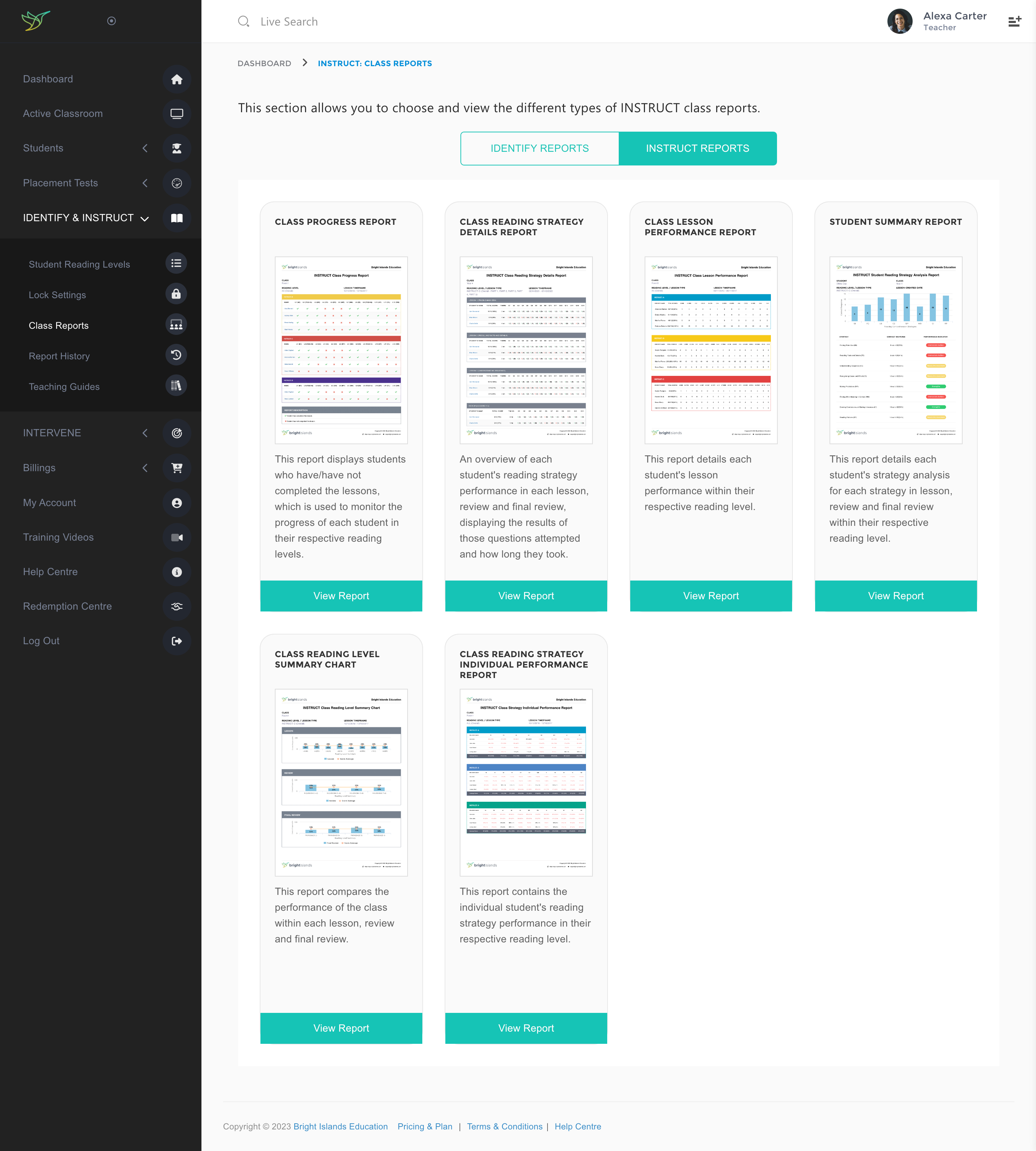Open Teaching Guides books icon
This screenshot has width=1036, height=1151.
click(x=176, y=386)
